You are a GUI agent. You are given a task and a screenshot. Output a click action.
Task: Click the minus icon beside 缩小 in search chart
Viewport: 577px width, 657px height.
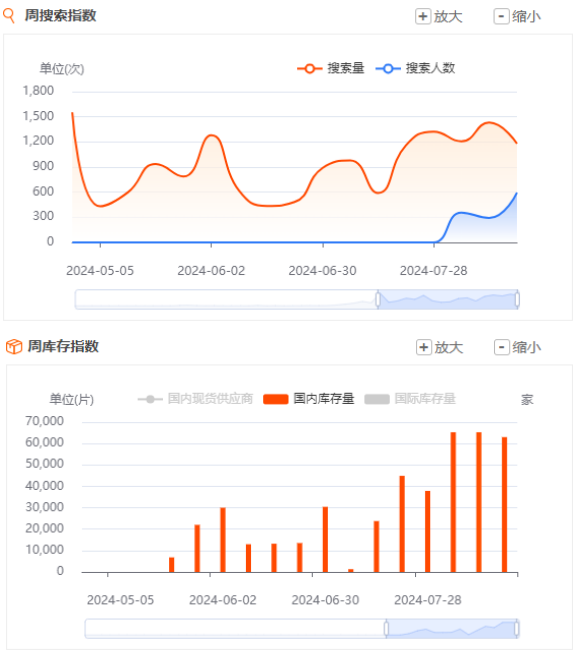click(501, 16)
